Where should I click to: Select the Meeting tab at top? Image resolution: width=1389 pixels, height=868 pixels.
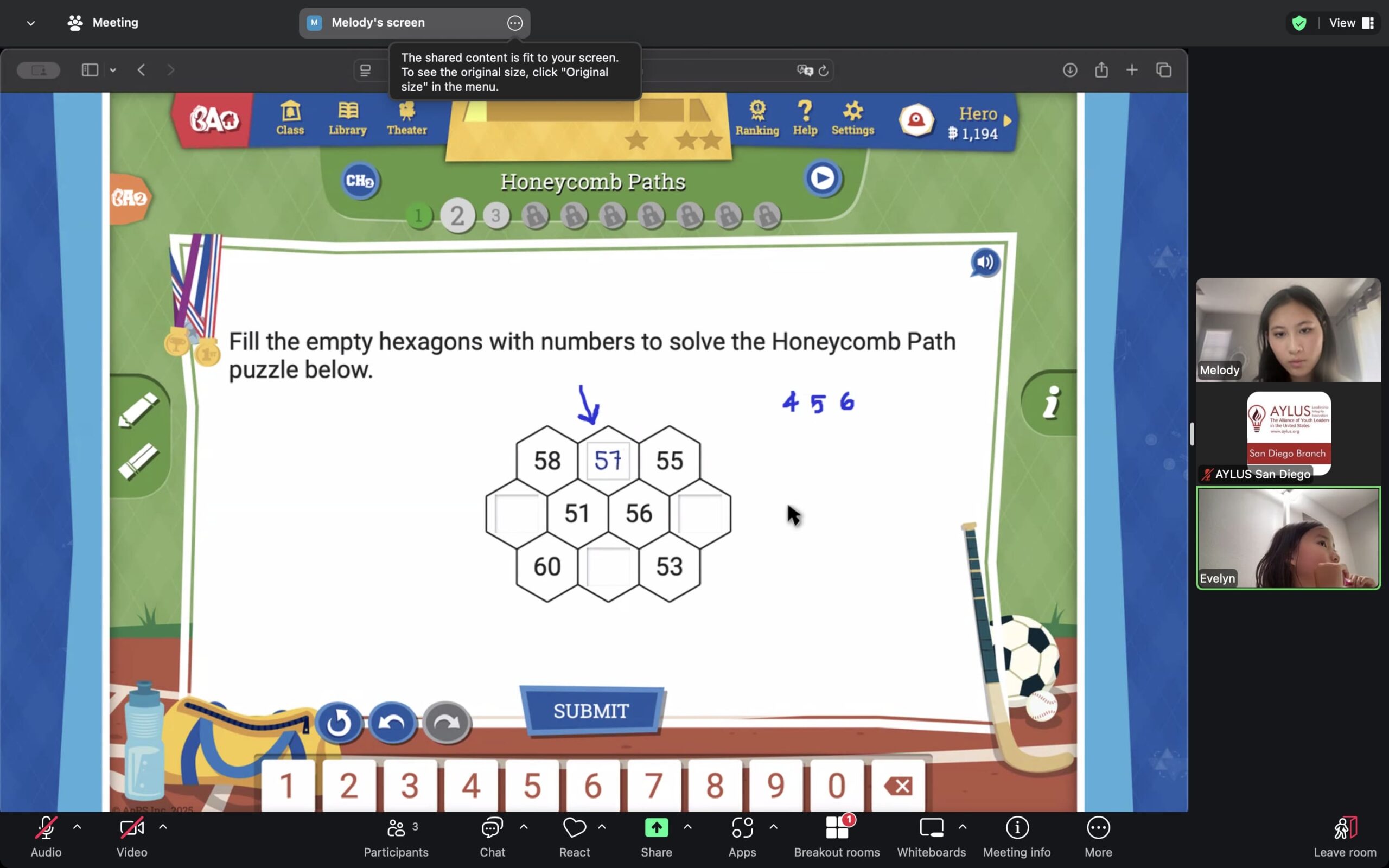(x=103, y=23)
